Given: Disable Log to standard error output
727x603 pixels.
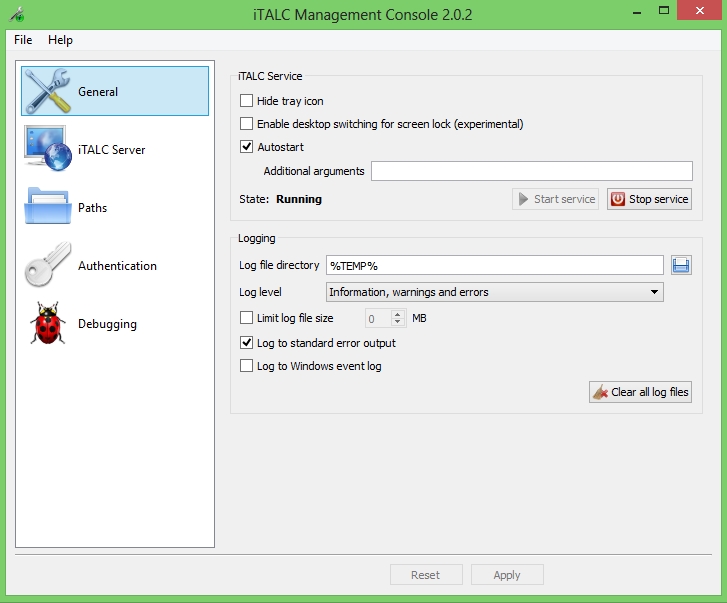Looking at the screenshot, I should pyautogui.click(x=246, y=343).
